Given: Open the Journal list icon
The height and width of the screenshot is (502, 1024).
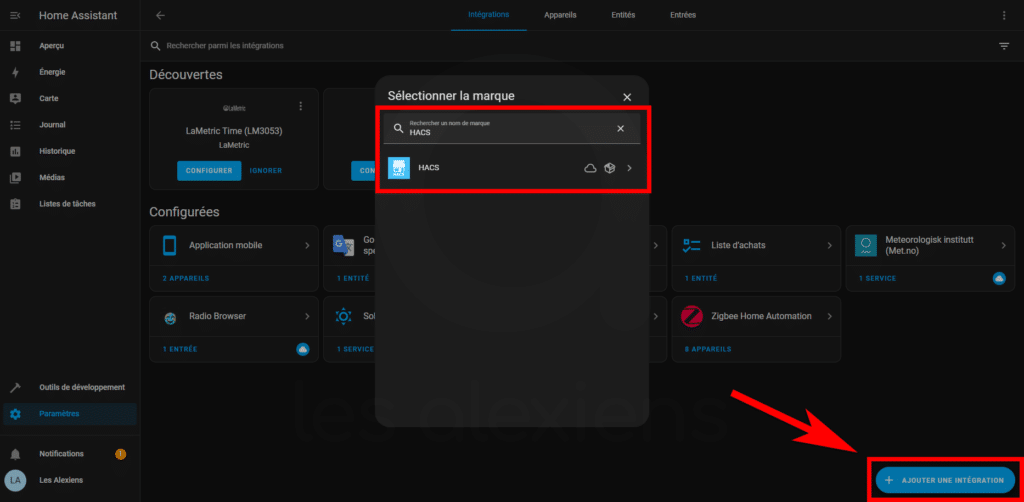Looking at the screenshot, I should (15, 125).
